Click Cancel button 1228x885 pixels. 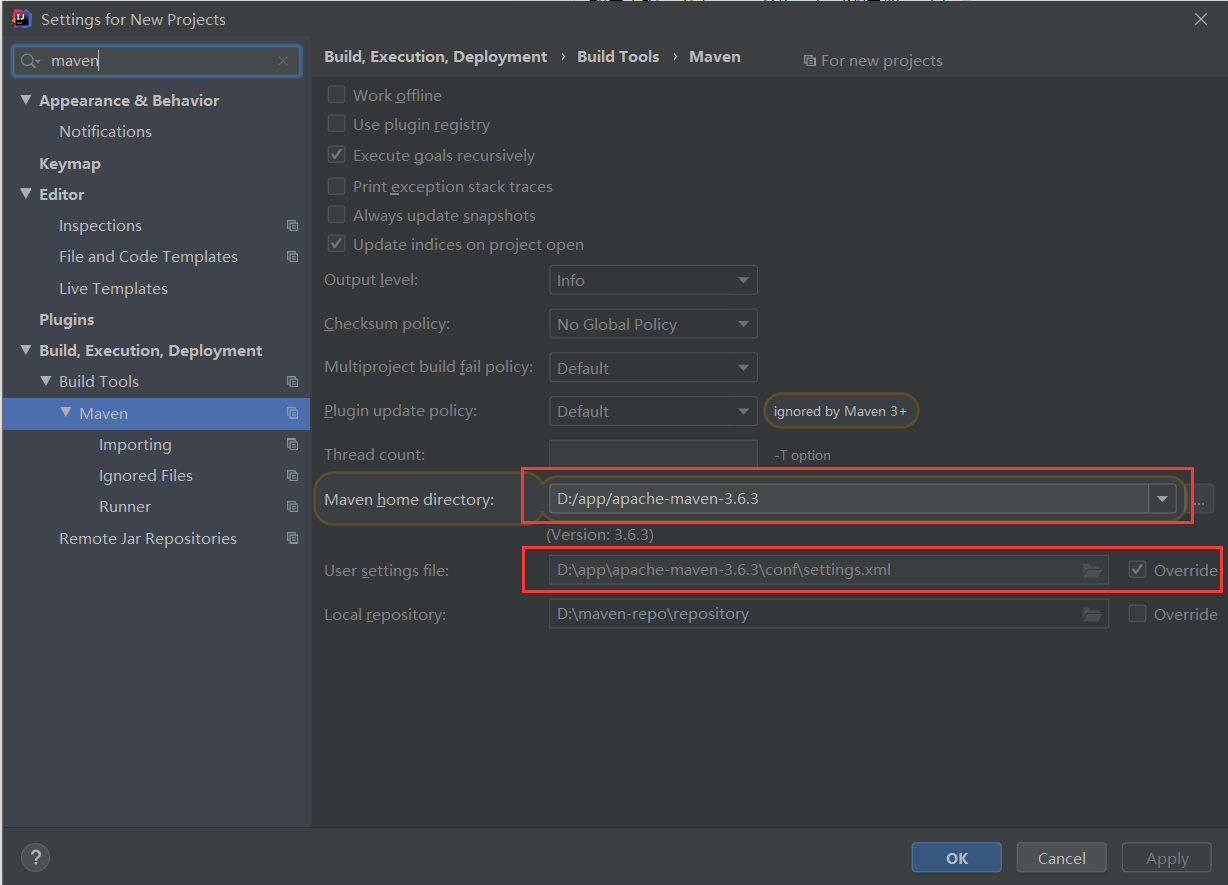point(1062,858)
